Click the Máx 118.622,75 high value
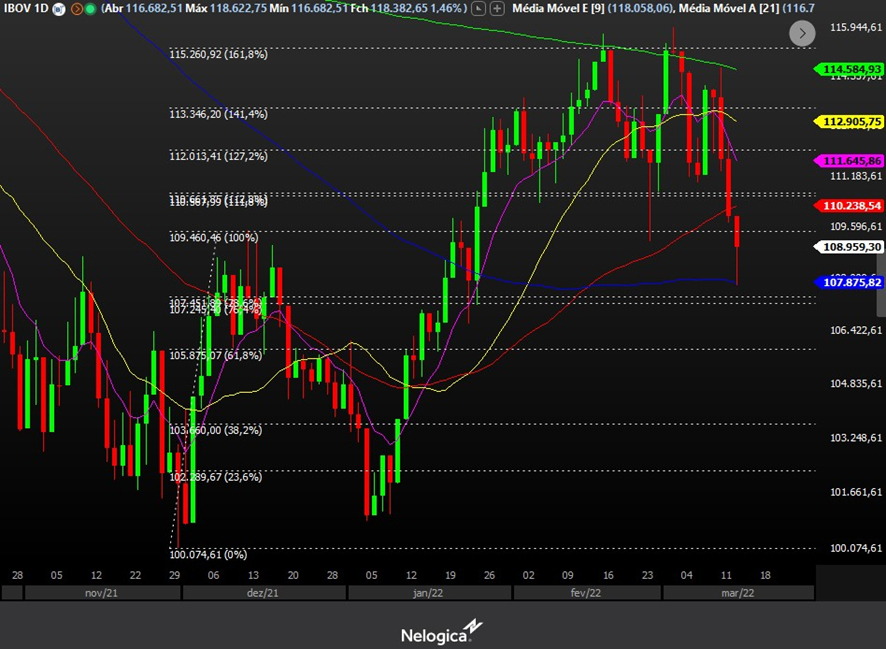Image resolution: width=886 pixels, height=649 pixels. (x=226, y=8)
